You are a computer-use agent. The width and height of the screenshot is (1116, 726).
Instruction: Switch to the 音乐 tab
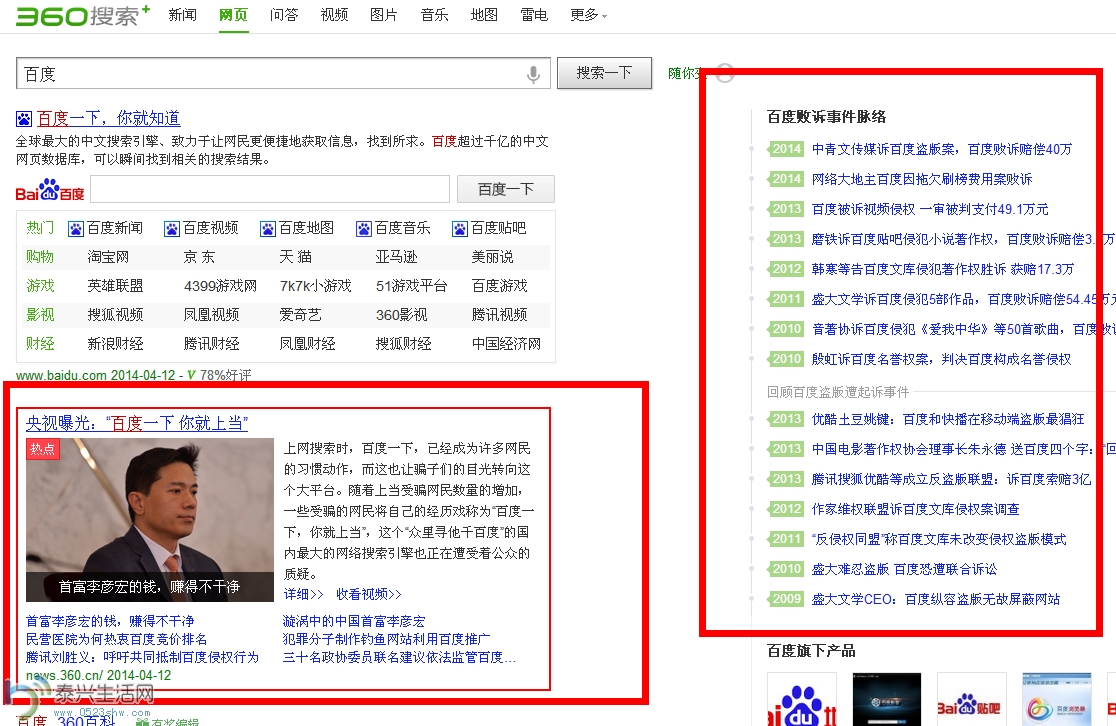[434, 15]
